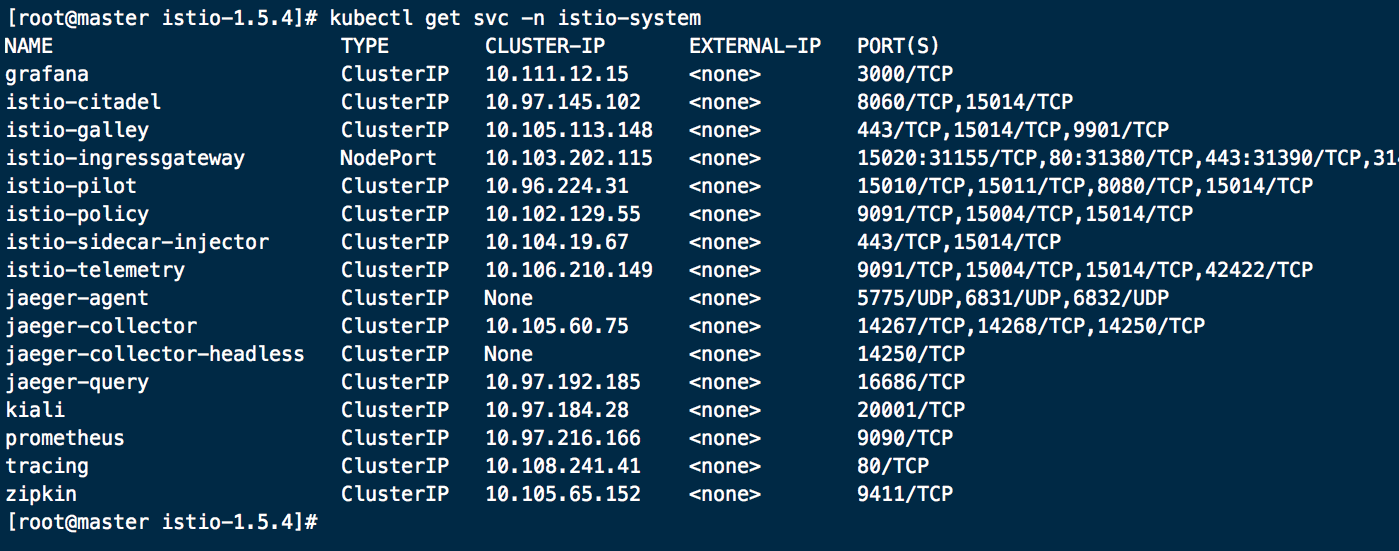
Task: Click the port 20001/TCP text
Action: coord(911,410)
